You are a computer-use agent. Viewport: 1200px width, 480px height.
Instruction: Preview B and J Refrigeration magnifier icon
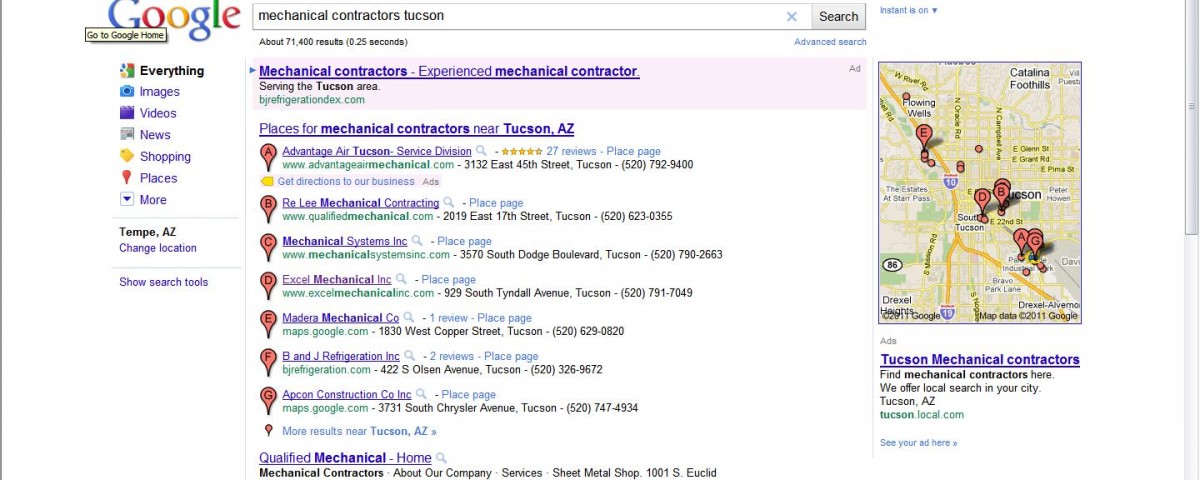tap(409, 356)
